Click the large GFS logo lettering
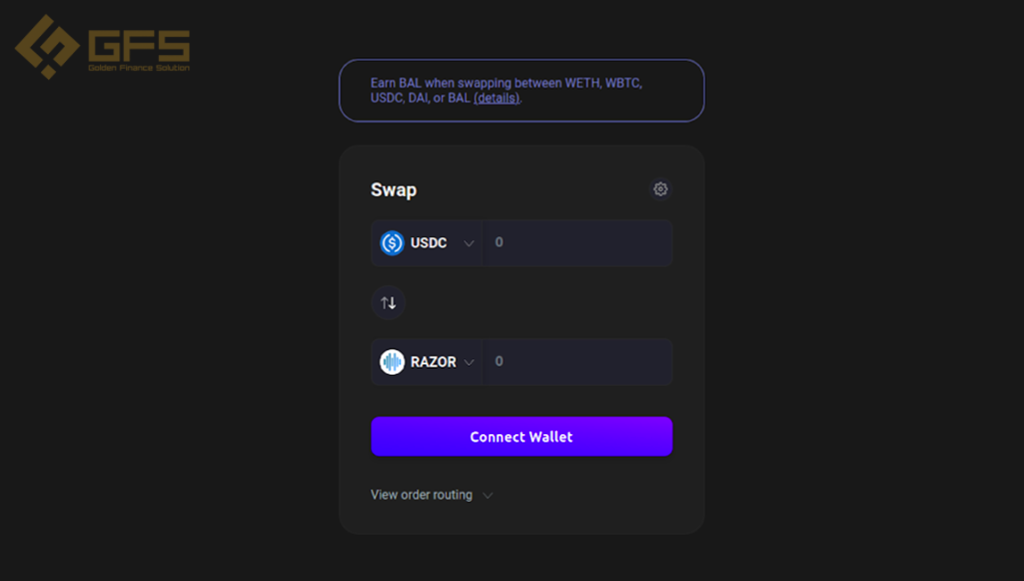Viewport: 1024px width, 581px height. click(139, 46)
